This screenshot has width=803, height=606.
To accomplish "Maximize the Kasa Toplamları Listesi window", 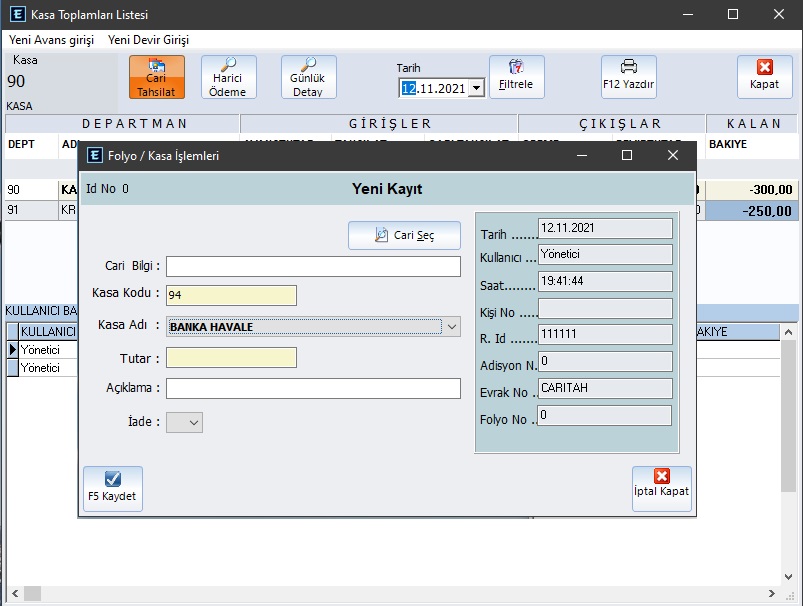I will click(733, 14).
